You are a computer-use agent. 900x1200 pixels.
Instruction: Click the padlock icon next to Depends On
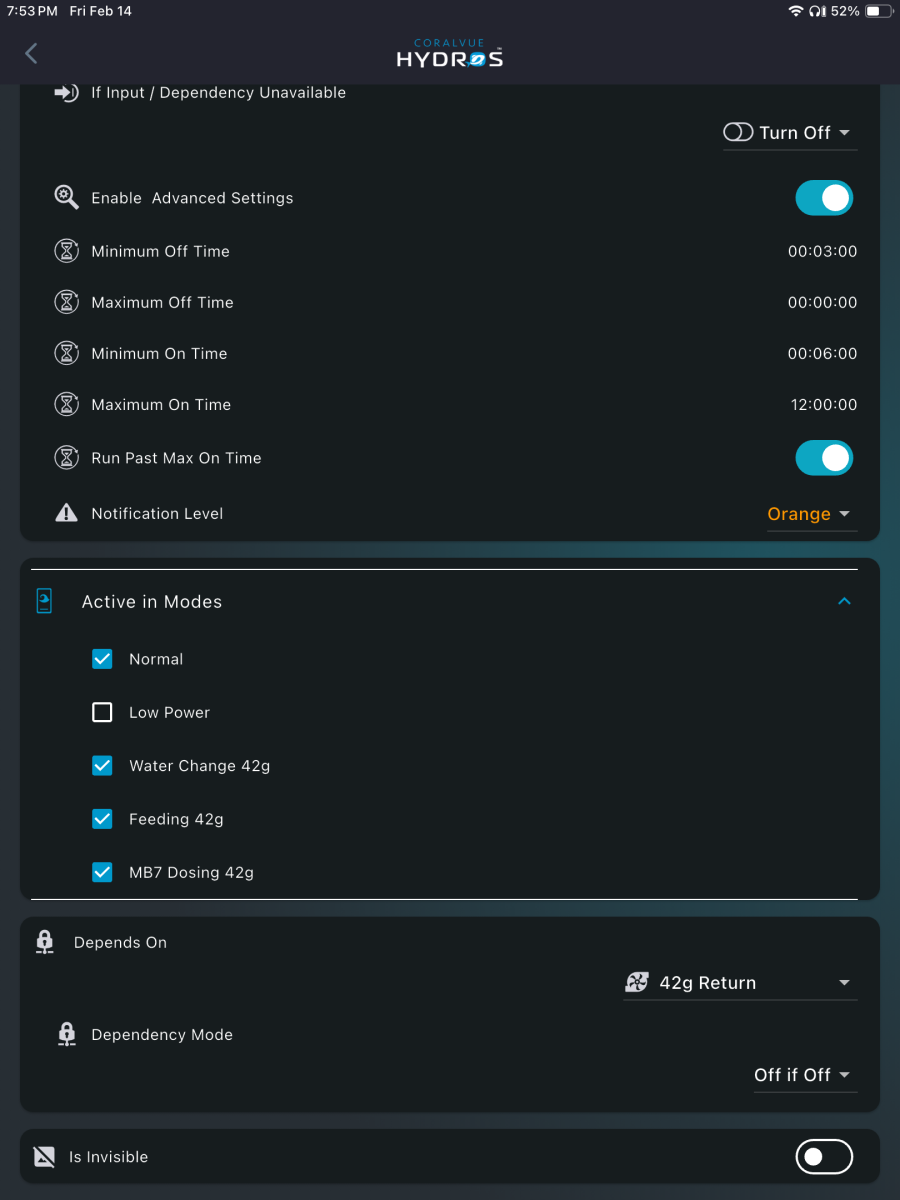44,942
